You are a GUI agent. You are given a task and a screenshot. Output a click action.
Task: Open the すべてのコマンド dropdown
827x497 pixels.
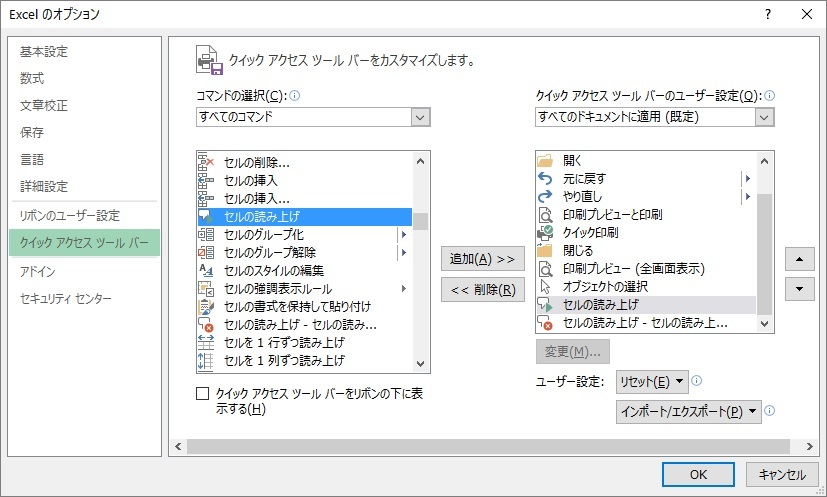point(420,117)
